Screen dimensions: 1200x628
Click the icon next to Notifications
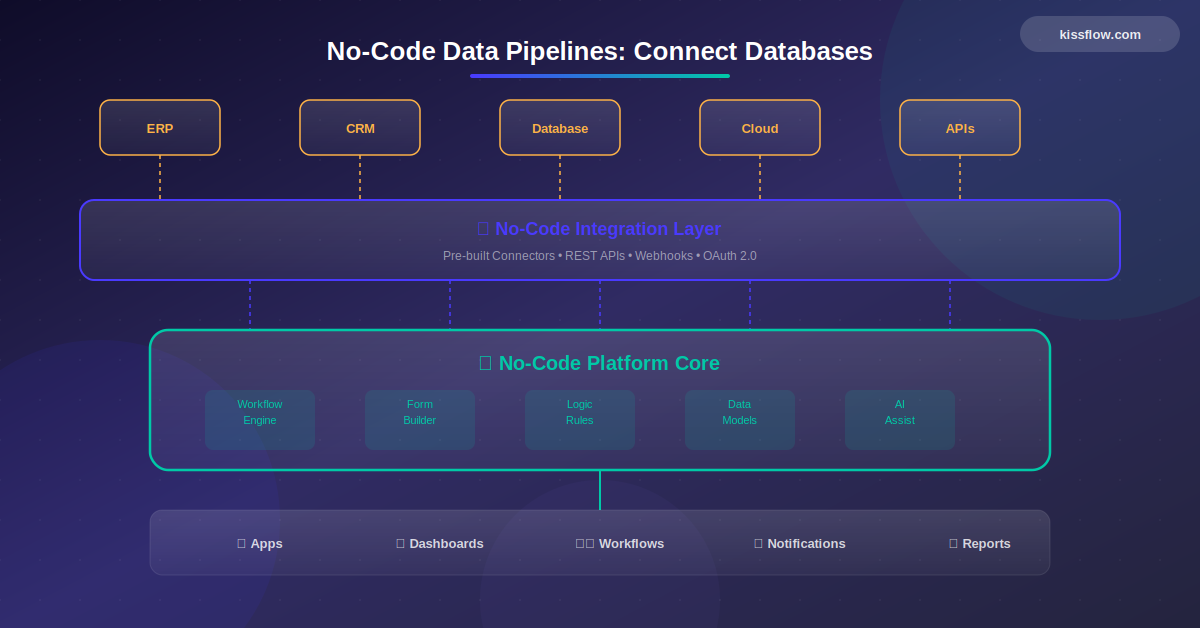tap(758, 544)
